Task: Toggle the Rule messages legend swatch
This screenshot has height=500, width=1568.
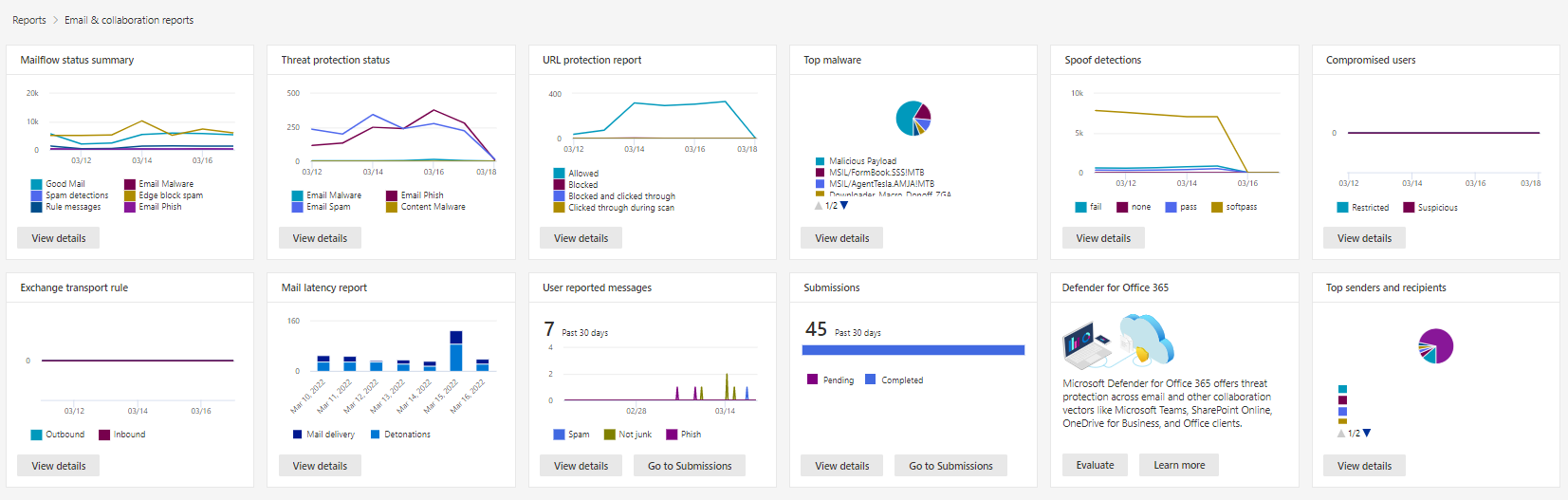Action: pyautogui.click(x=36, y=207)
